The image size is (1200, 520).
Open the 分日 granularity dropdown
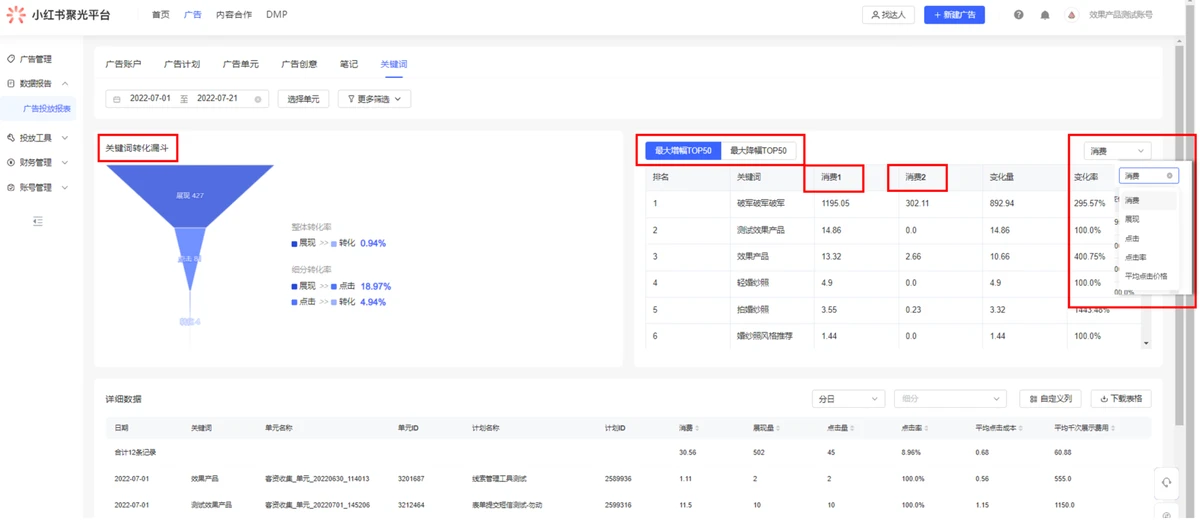[x=848, y=399]
